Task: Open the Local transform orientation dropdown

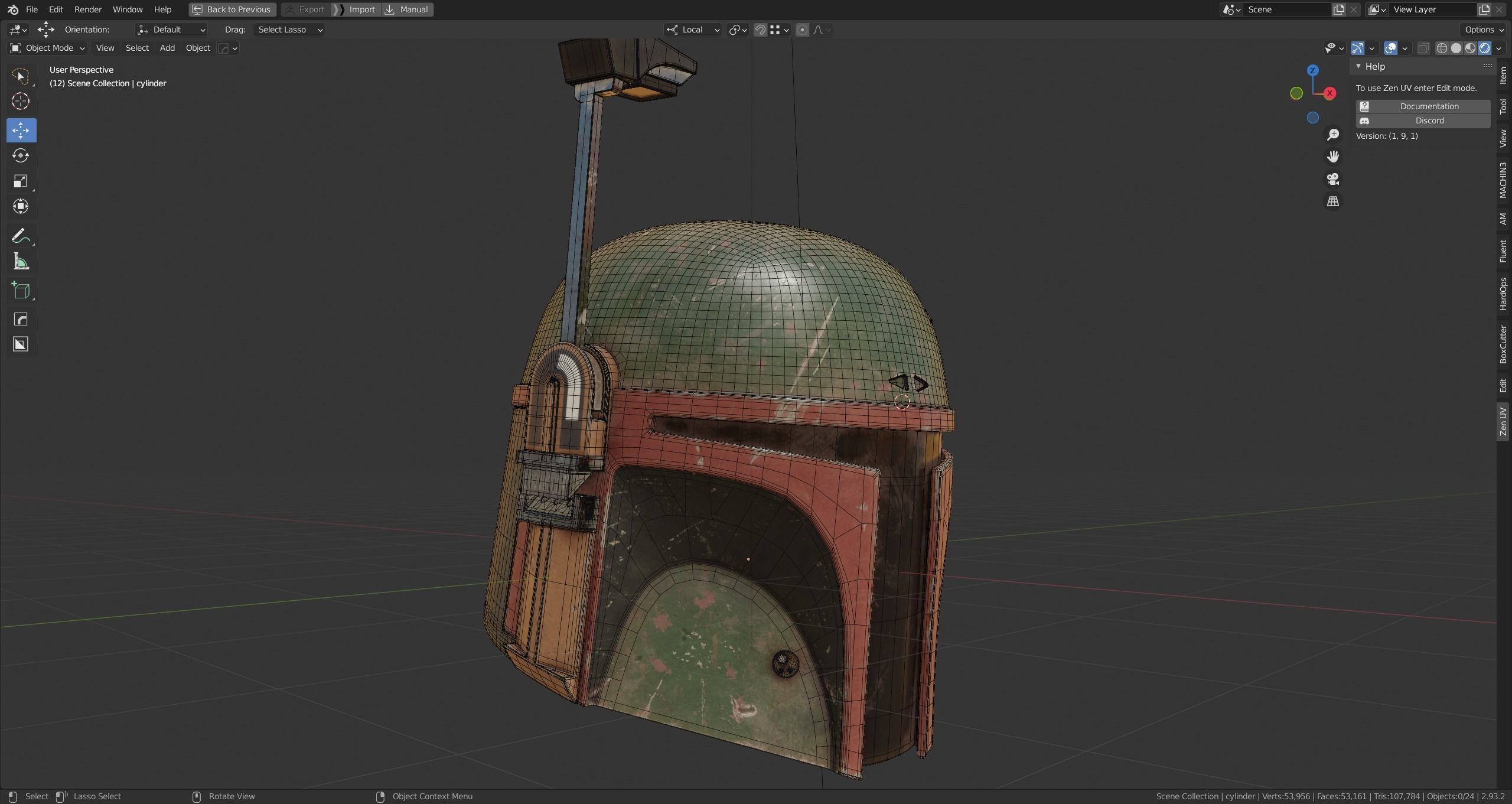Action: pos(693,30)
